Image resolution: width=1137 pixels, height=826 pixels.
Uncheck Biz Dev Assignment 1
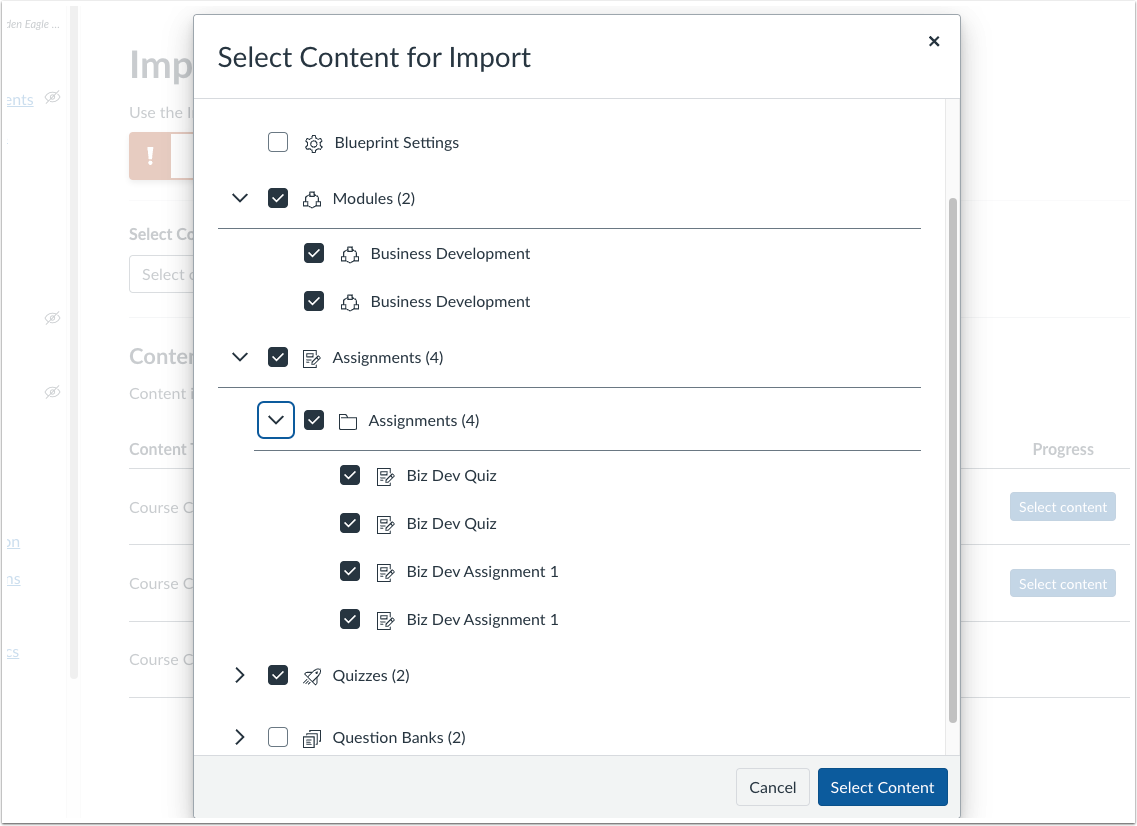coord(350,571)
